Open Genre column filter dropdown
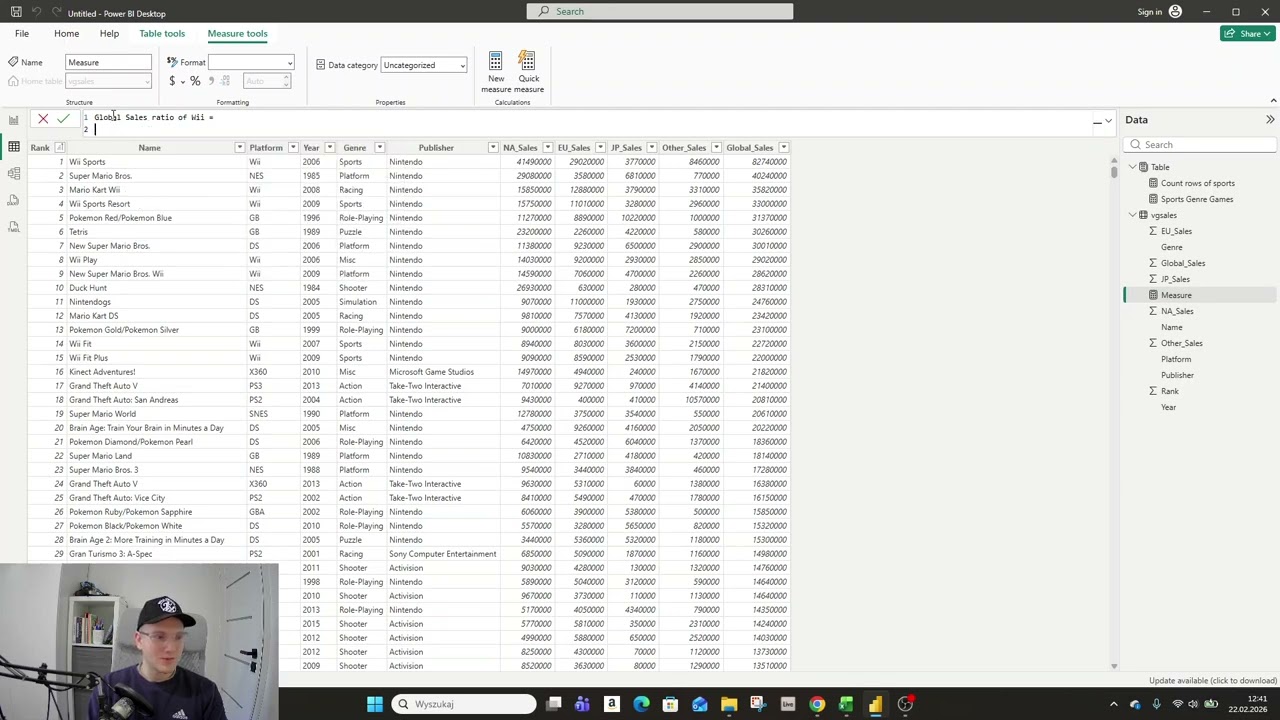1280x720 pixels. 379,148
